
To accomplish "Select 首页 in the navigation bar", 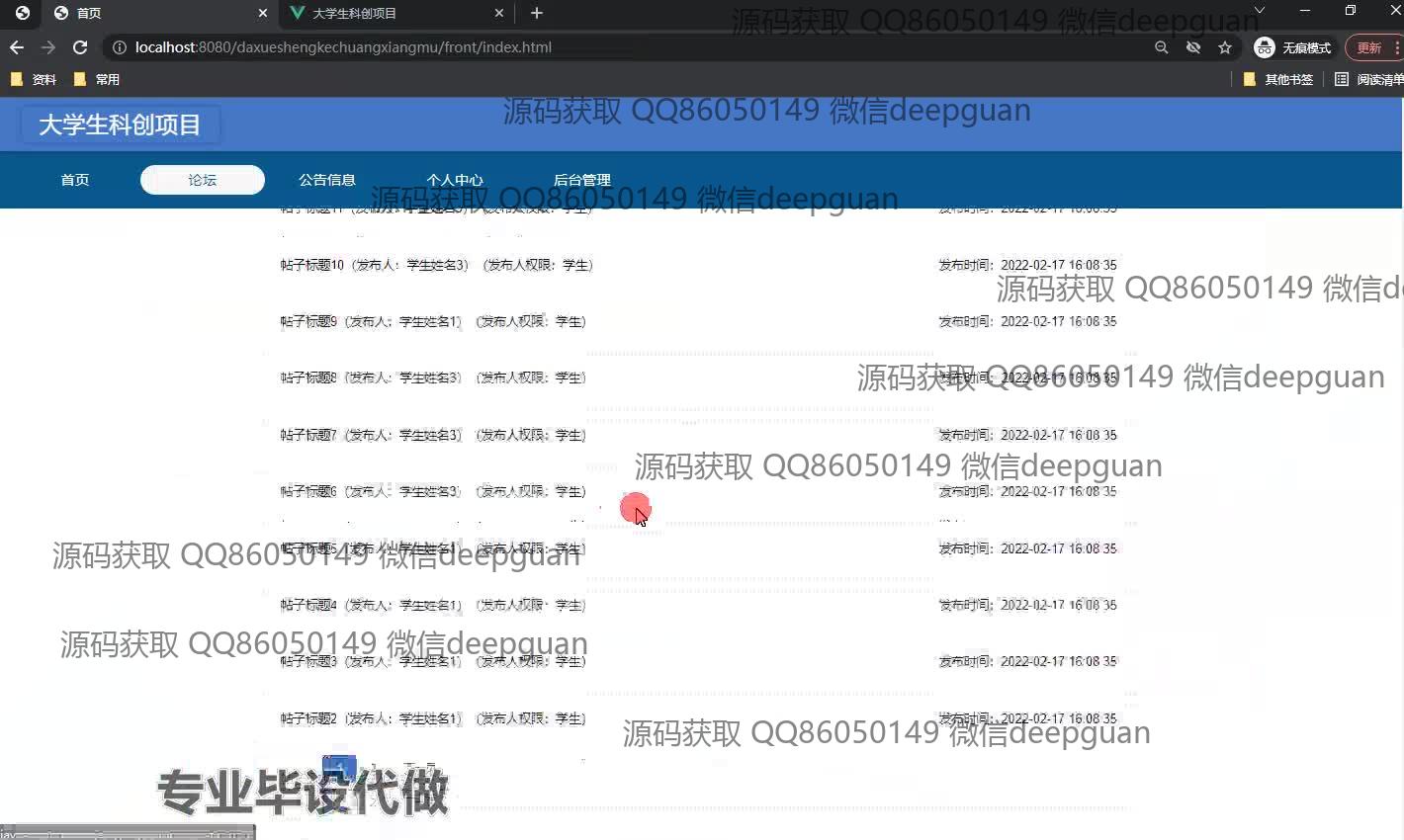I will (x=75, y=180).
